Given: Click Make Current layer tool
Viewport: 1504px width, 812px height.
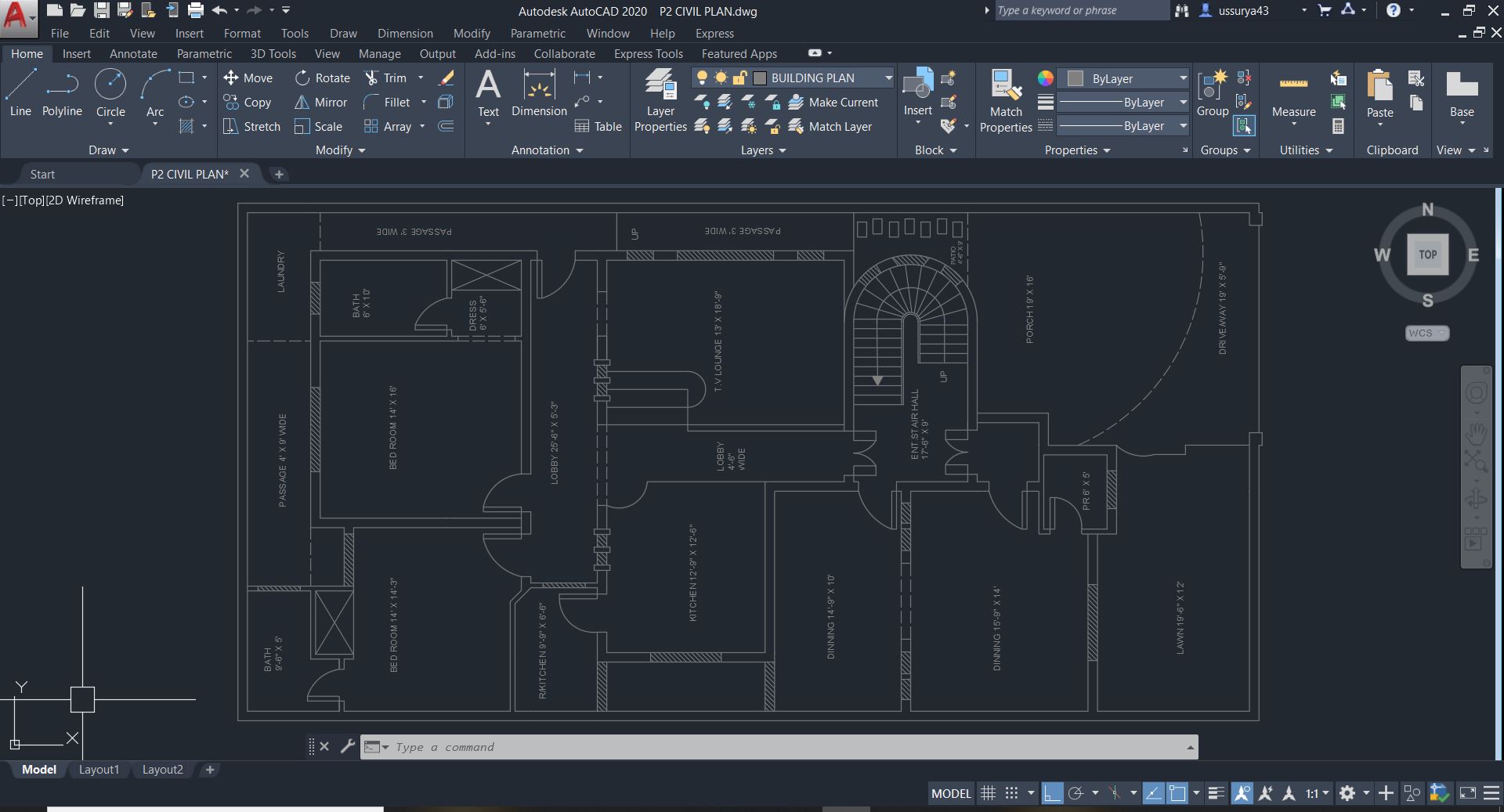Looking at the screenshot, I should pos(833,102).
